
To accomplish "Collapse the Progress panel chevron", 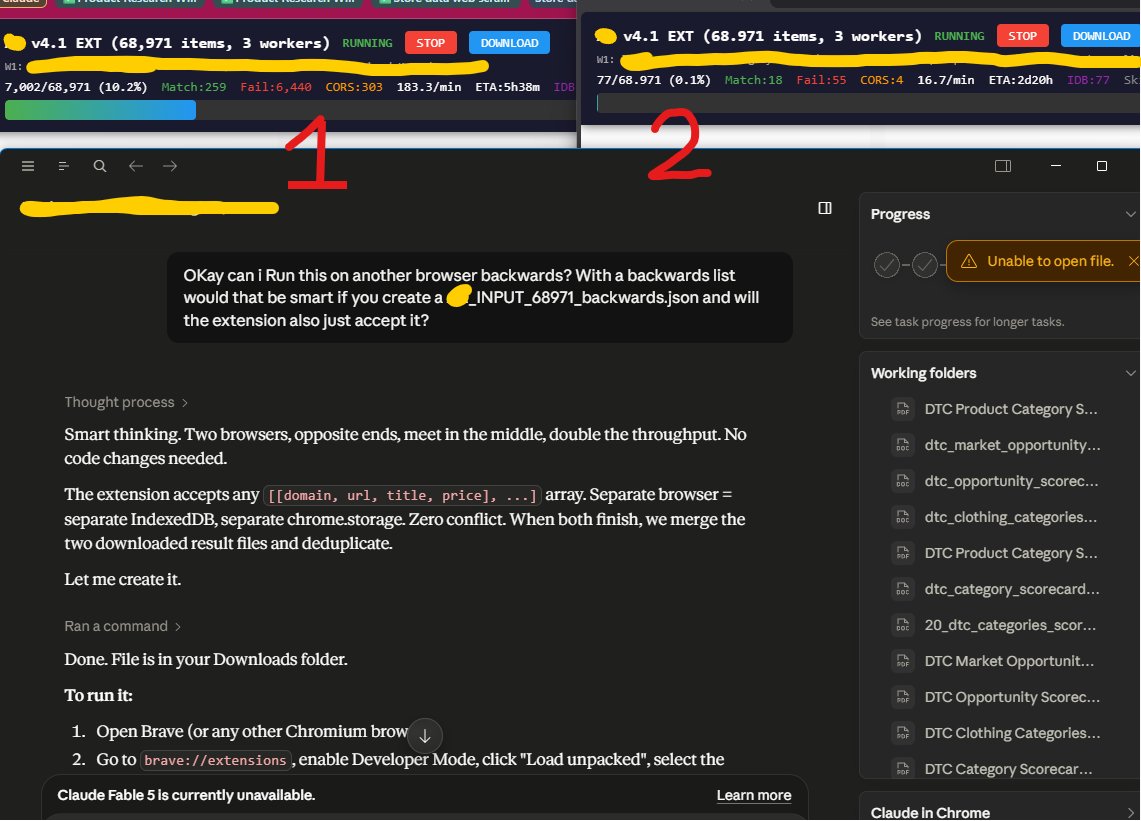I will (x=1130, y=214).
